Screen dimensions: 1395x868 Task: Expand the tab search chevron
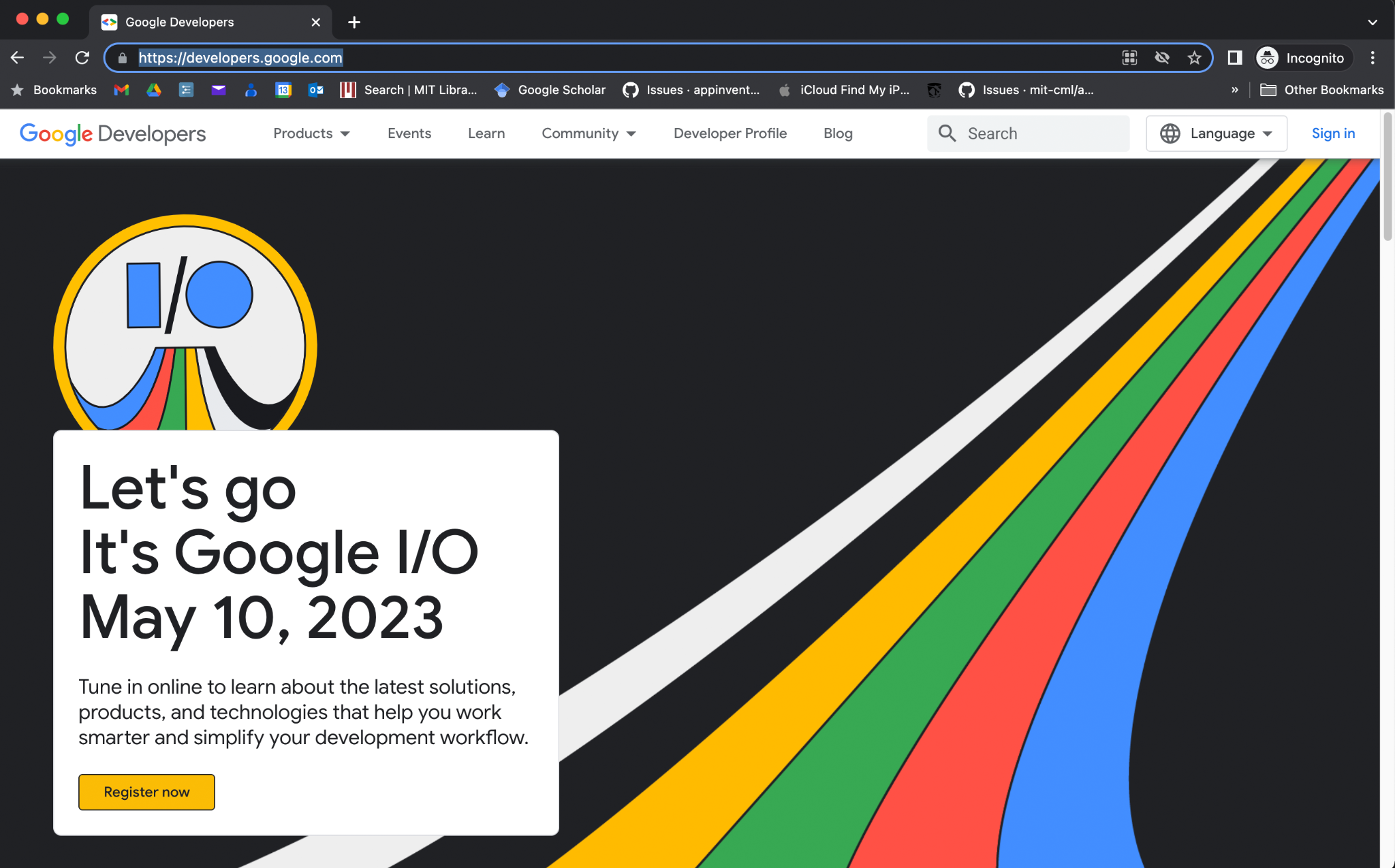click(x=1373, y=22)
